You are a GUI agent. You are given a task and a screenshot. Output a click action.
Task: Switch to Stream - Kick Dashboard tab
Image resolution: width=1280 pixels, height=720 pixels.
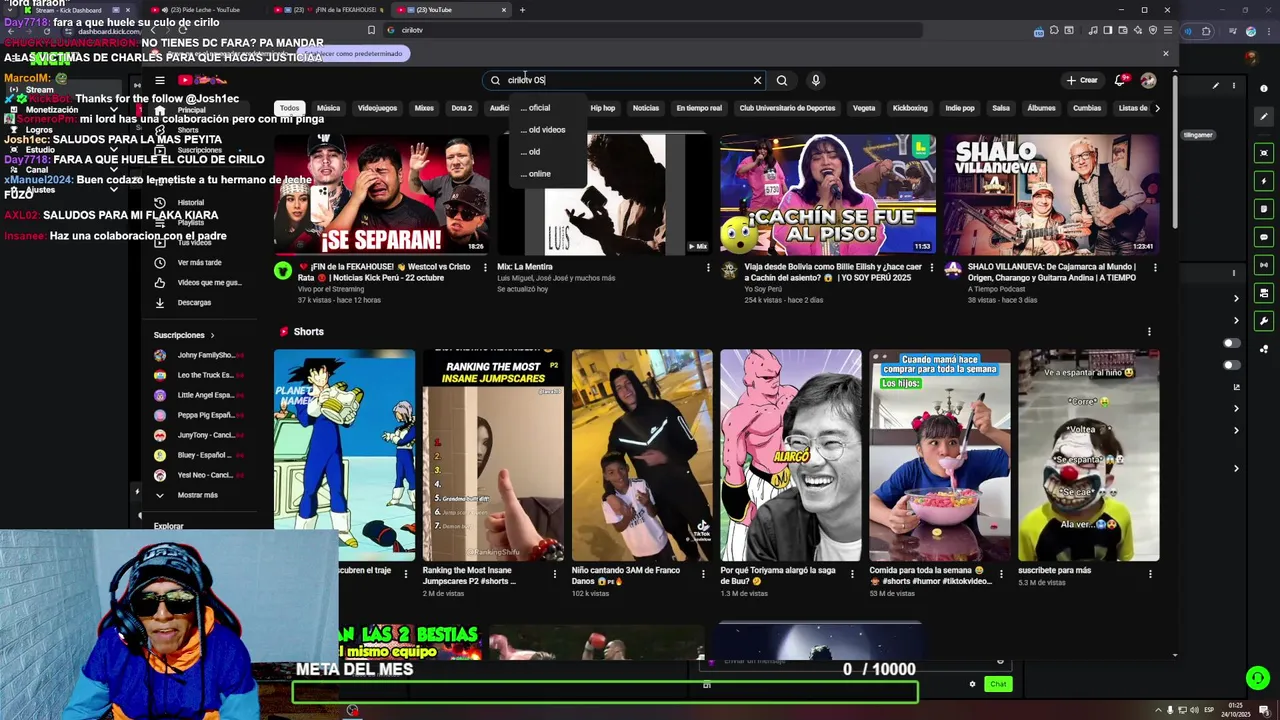[68, 10]
